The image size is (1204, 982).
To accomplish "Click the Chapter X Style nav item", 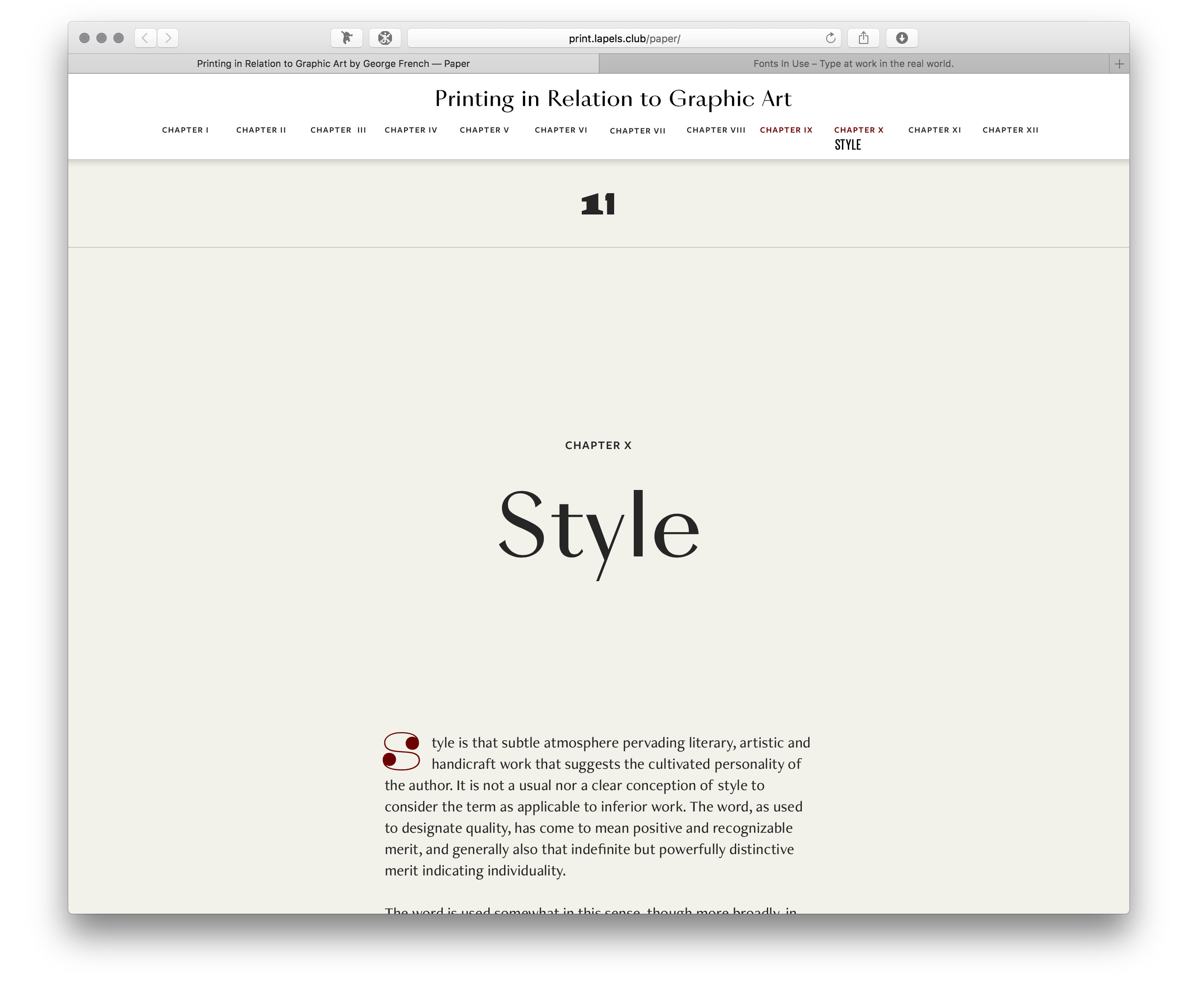I will [858, 130].
